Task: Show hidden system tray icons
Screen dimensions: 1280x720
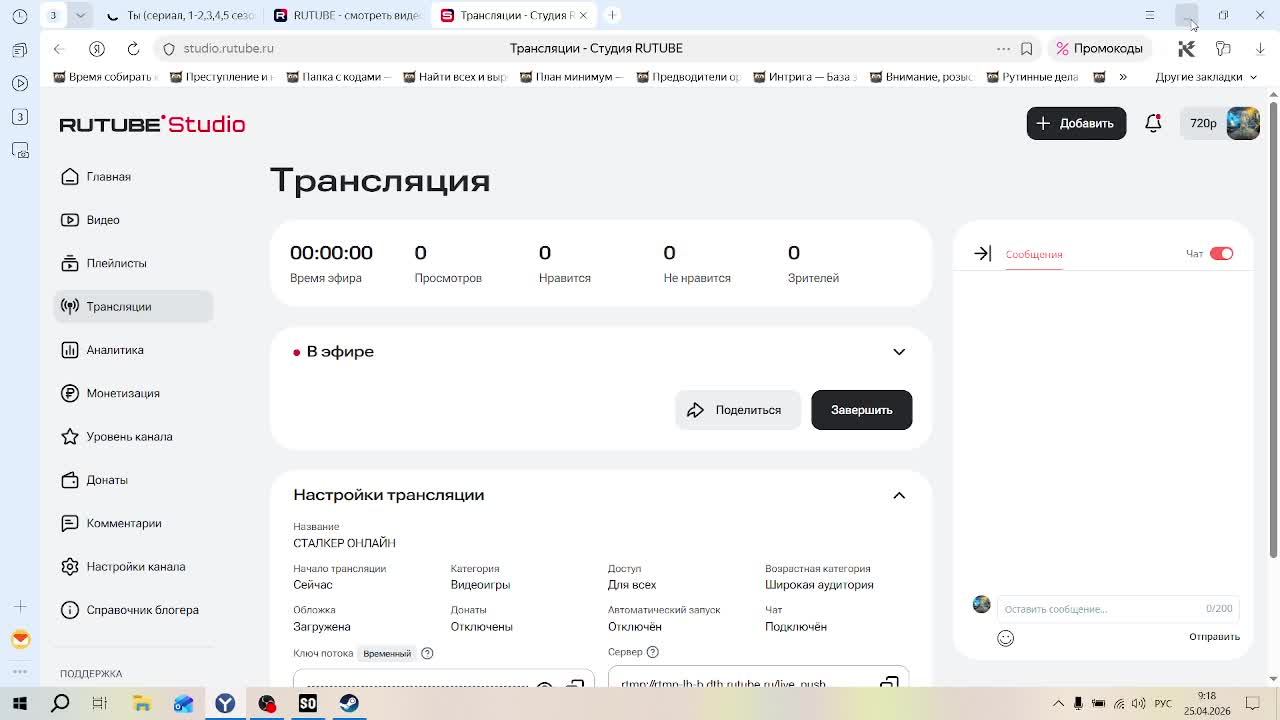Action: click(x=1058, y=703)
